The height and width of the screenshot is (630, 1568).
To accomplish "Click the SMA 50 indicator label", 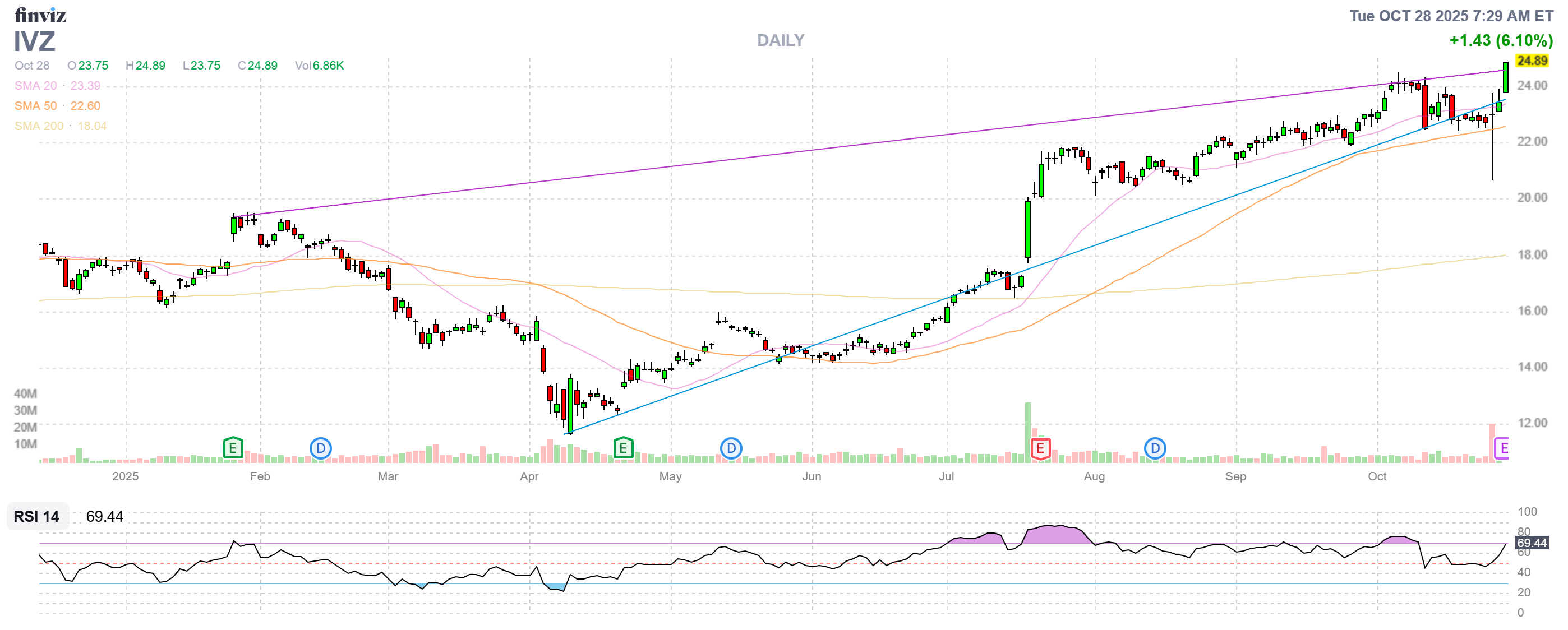I will point(35,106).
